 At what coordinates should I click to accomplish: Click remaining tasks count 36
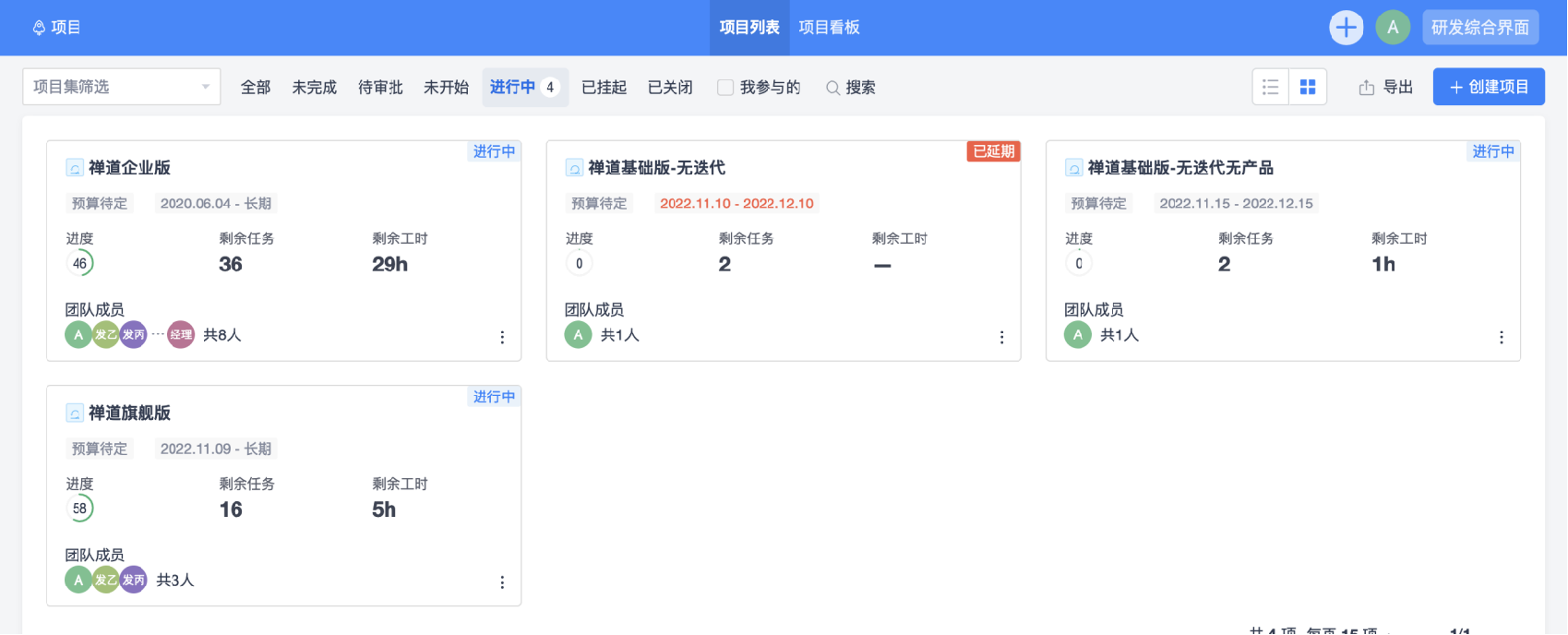tap(231, 265)
